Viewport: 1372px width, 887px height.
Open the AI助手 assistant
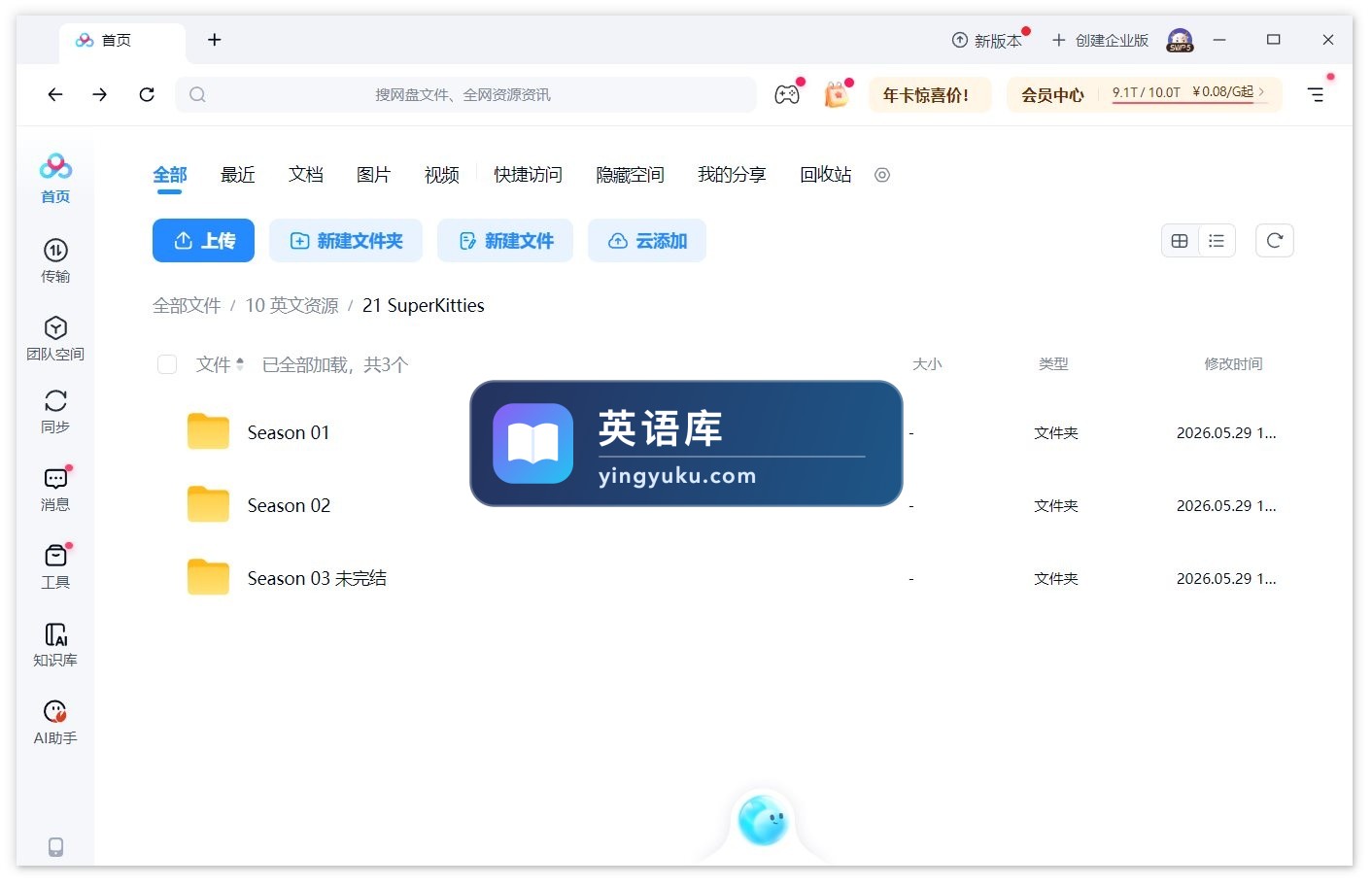tap(55, 722)
